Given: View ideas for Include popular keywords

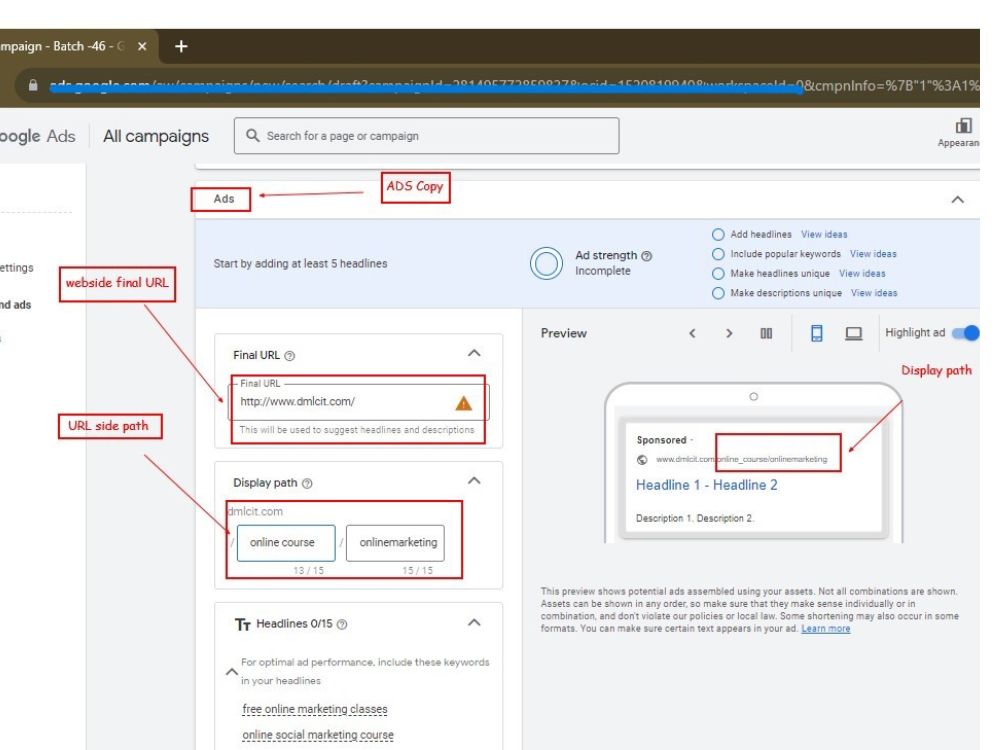Looking at the screenshot, I should [872, 254].
